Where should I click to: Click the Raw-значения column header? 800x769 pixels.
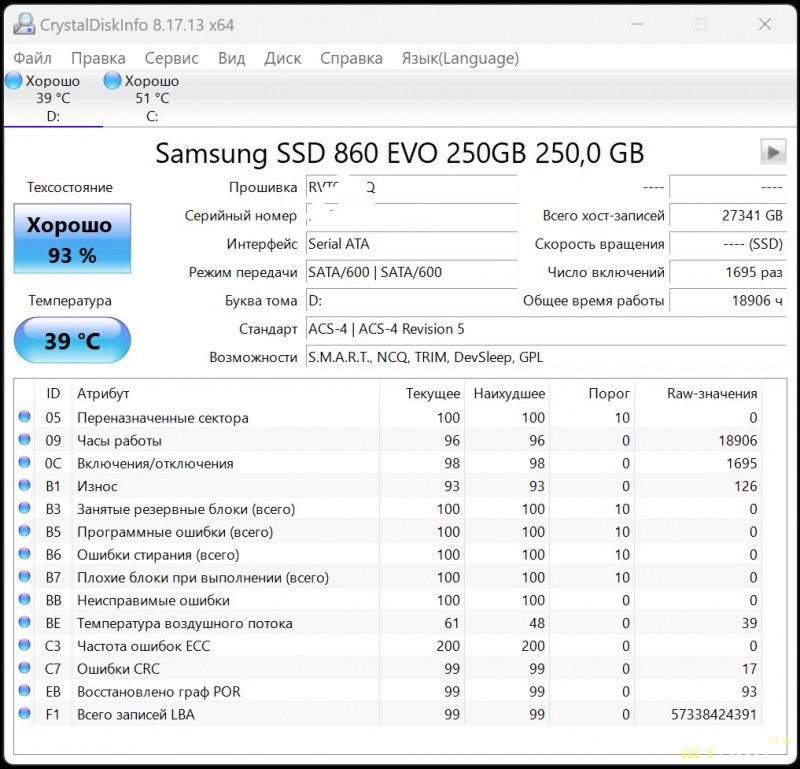click(698, 393)
